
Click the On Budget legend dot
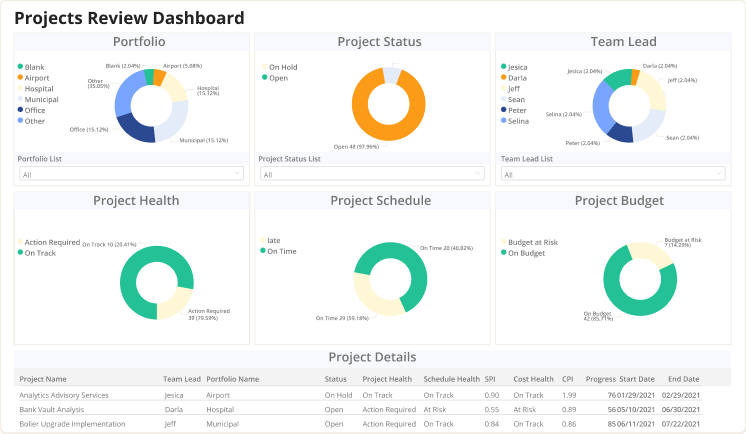pos(503,253)
